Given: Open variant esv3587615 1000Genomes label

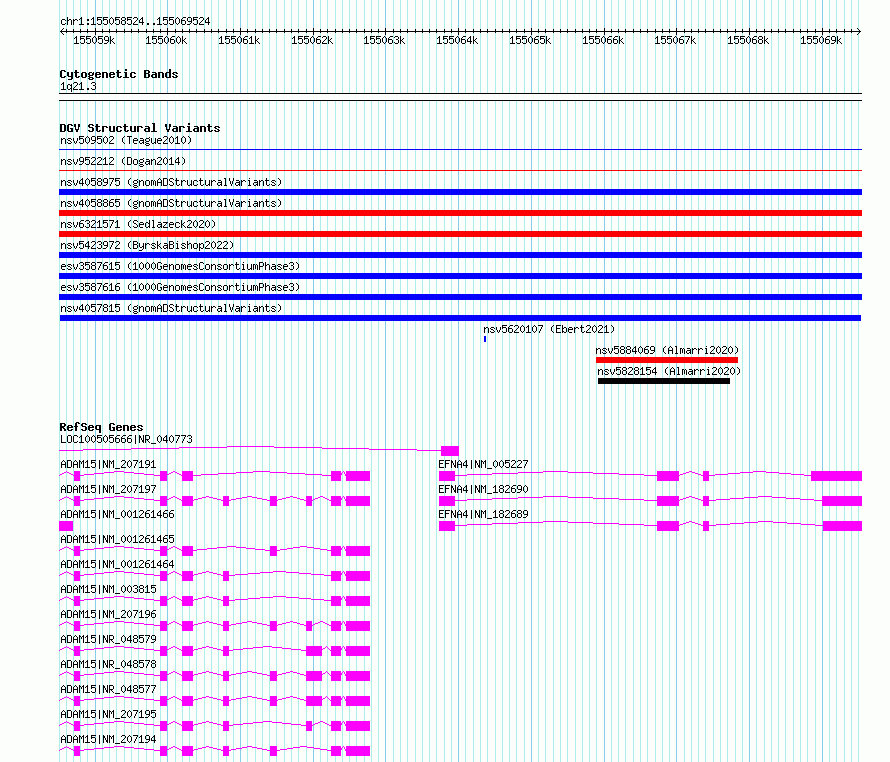Looking at the screenshot, I should [180, 266].
